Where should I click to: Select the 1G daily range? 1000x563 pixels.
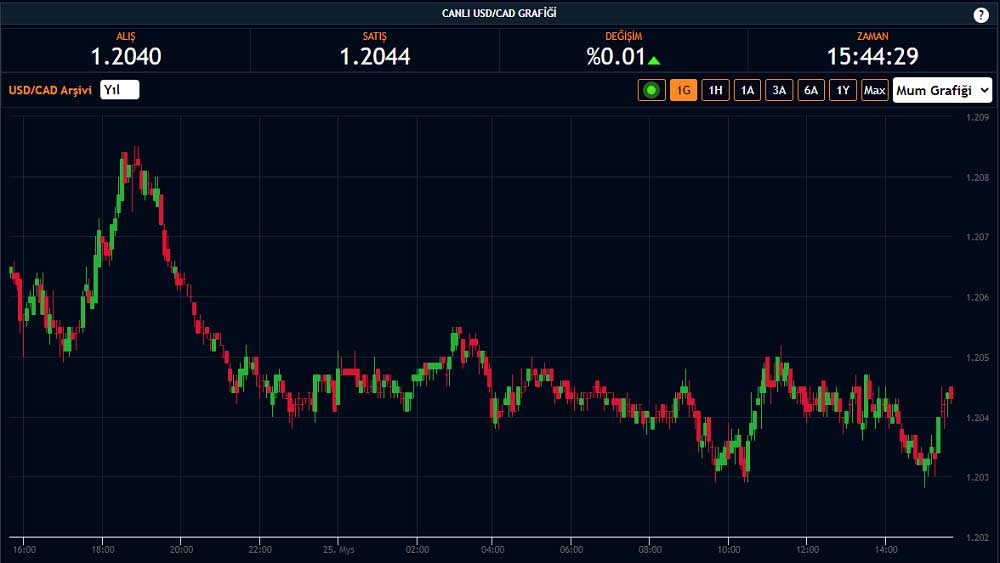click(x=683, y=90)
